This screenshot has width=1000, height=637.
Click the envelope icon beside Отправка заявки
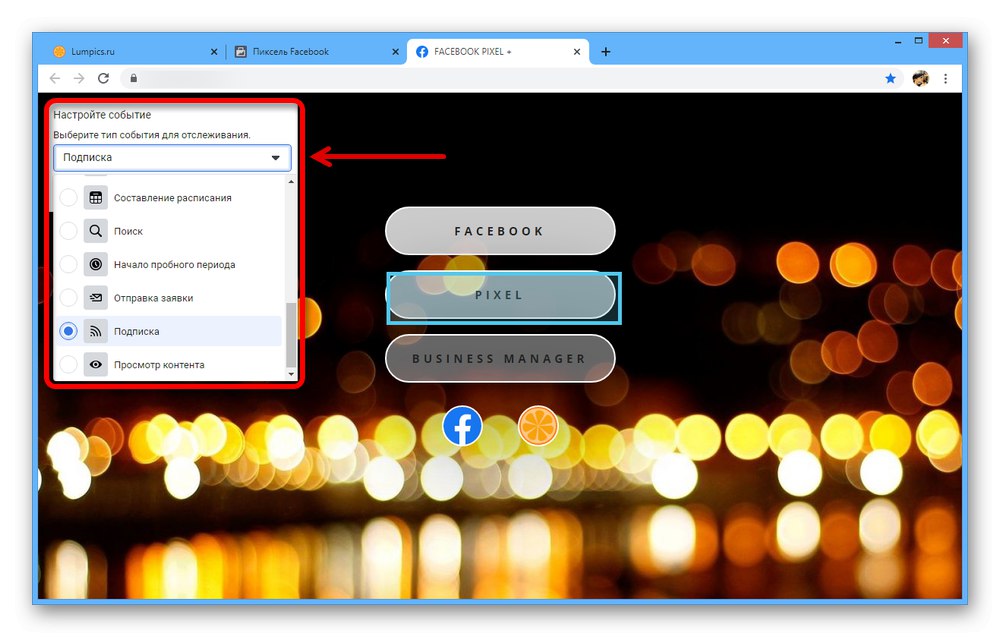coord(96,298)
